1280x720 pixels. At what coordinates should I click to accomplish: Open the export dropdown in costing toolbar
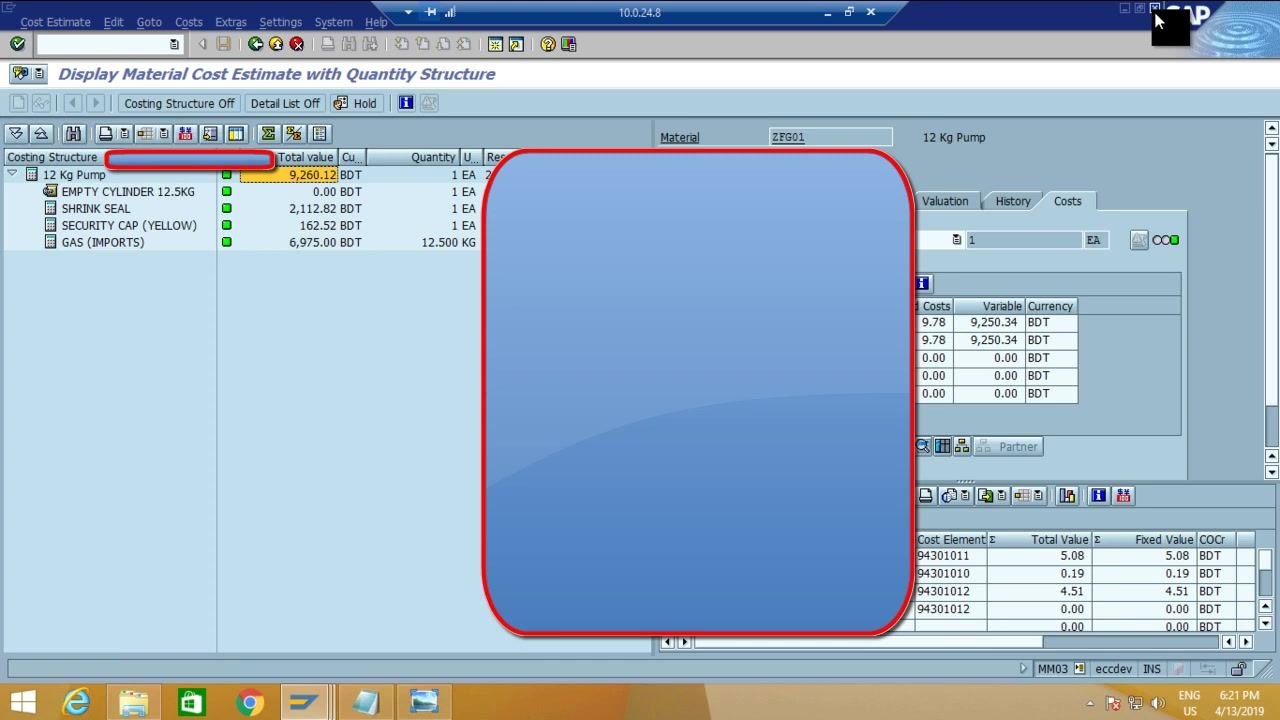pyautogui.click(x=164, y=134)
